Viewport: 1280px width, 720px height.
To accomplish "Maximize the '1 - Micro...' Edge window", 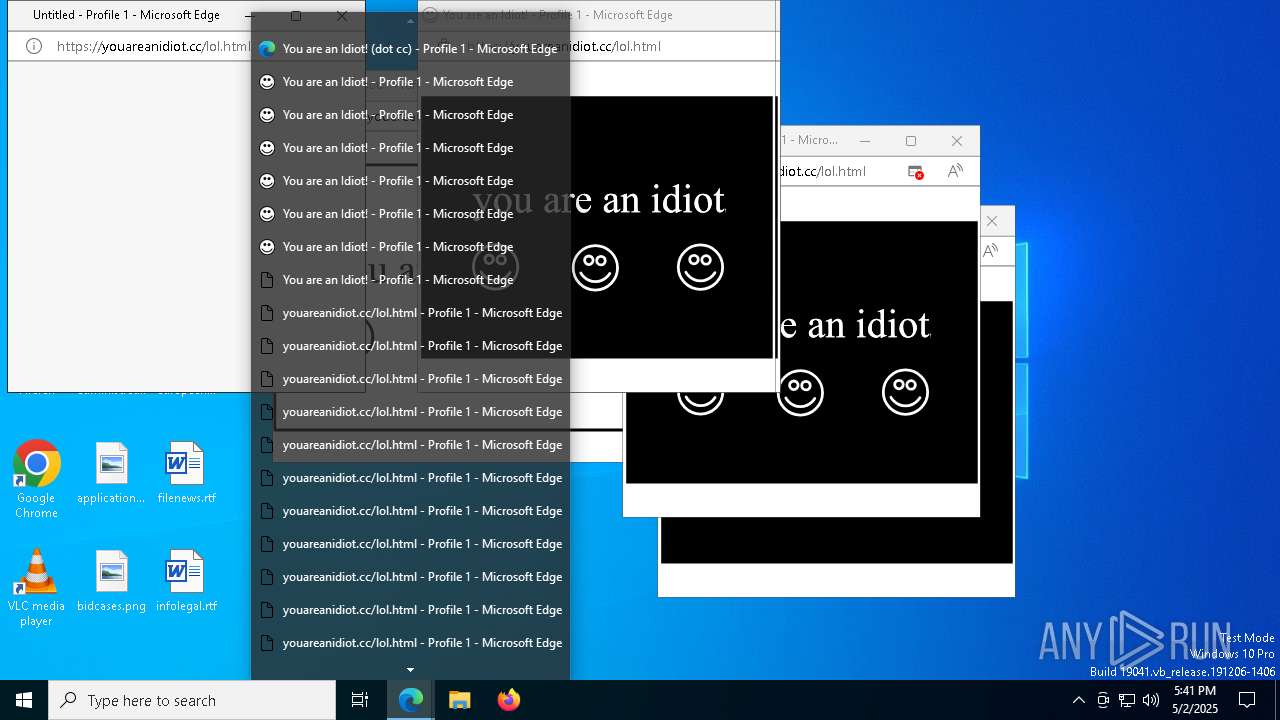I will tap(911, 141).
